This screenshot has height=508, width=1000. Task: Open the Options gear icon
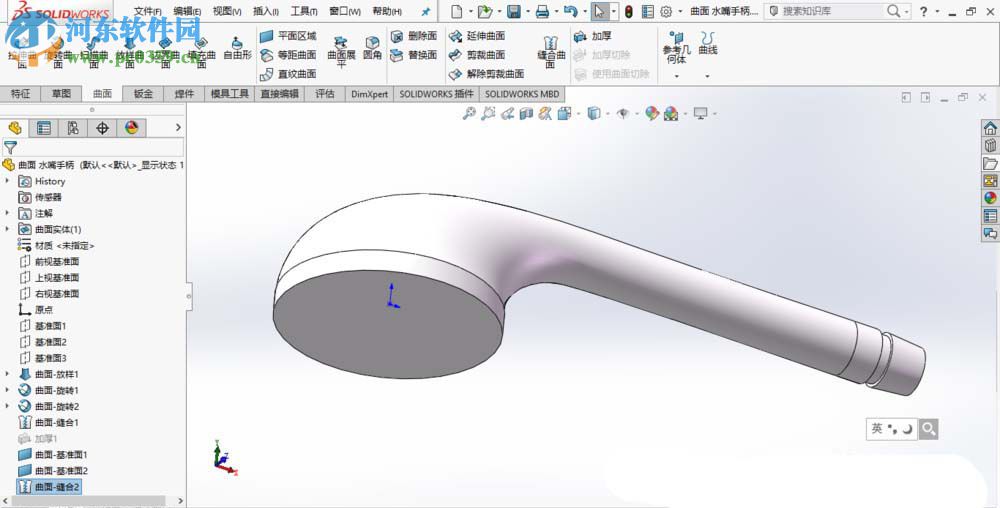tap(666, 11)
